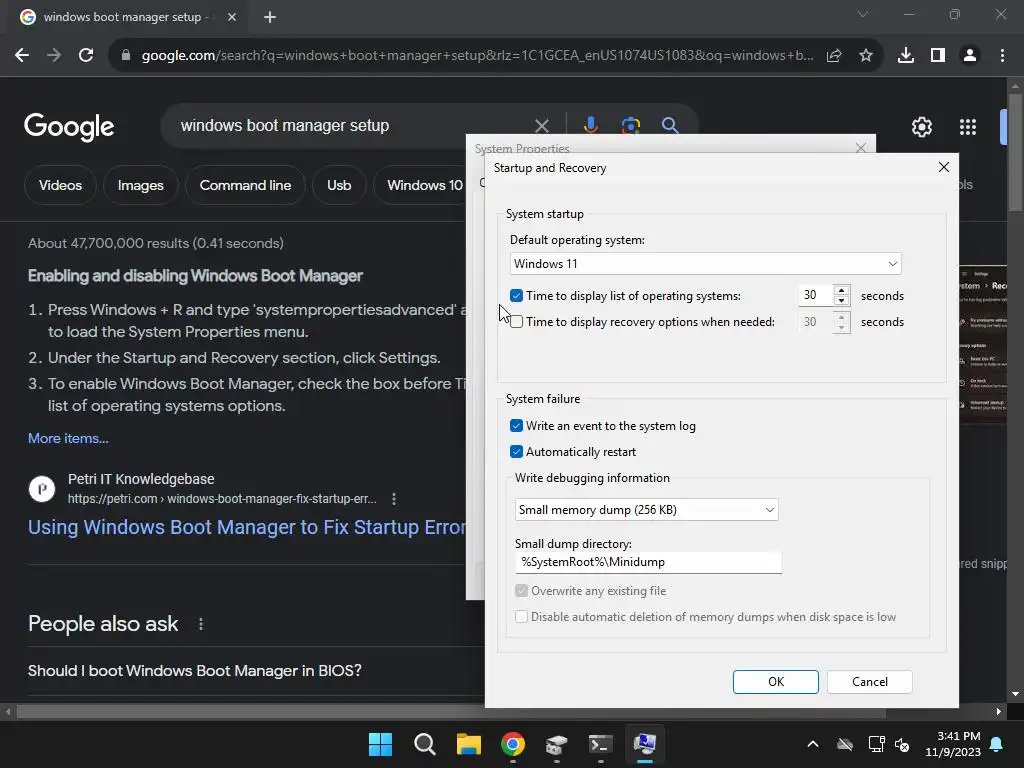Open Google quick settings gear
Screen dimensions: 1024x768
921,127
